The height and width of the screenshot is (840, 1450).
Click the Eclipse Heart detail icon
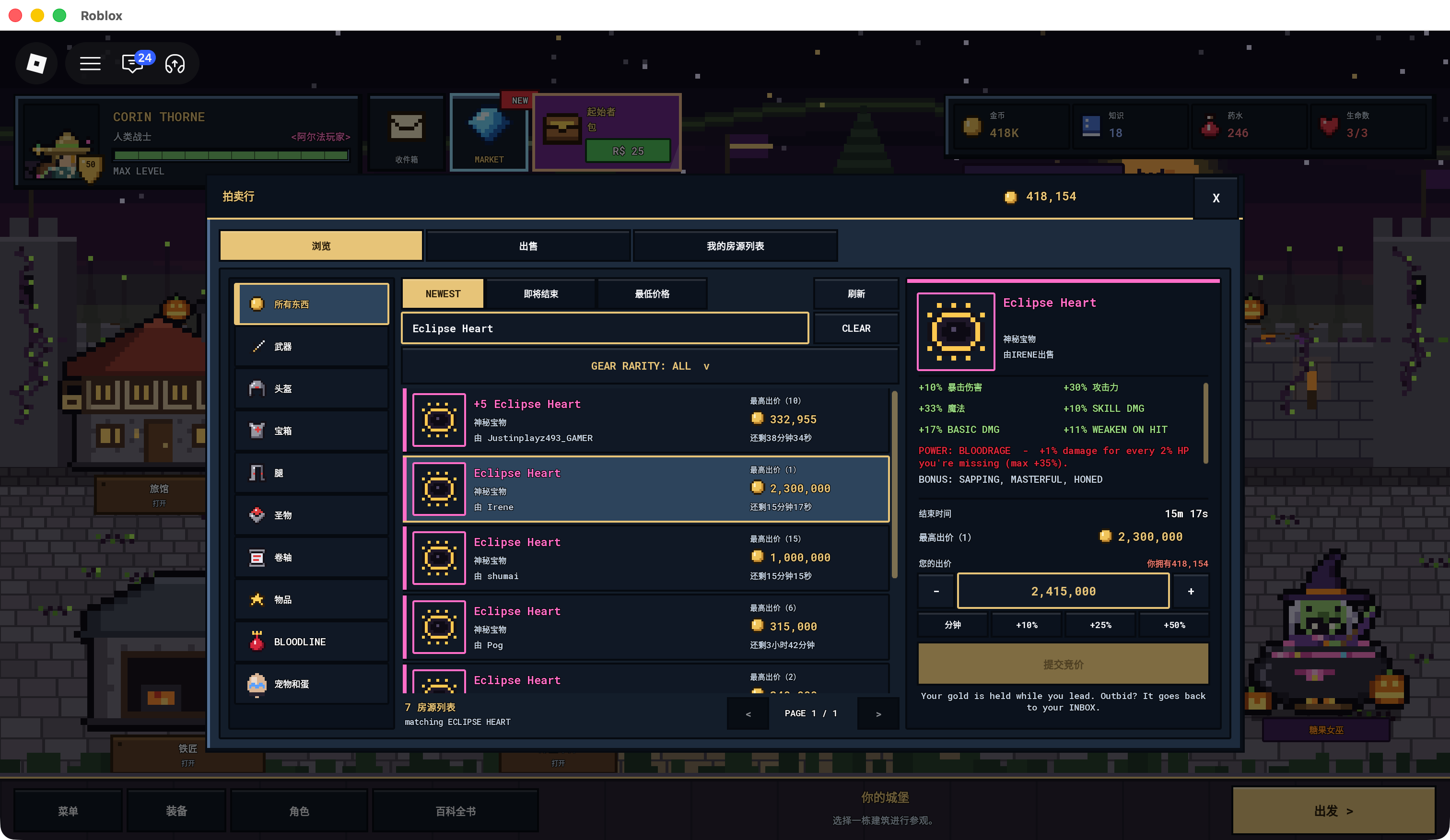955,331
